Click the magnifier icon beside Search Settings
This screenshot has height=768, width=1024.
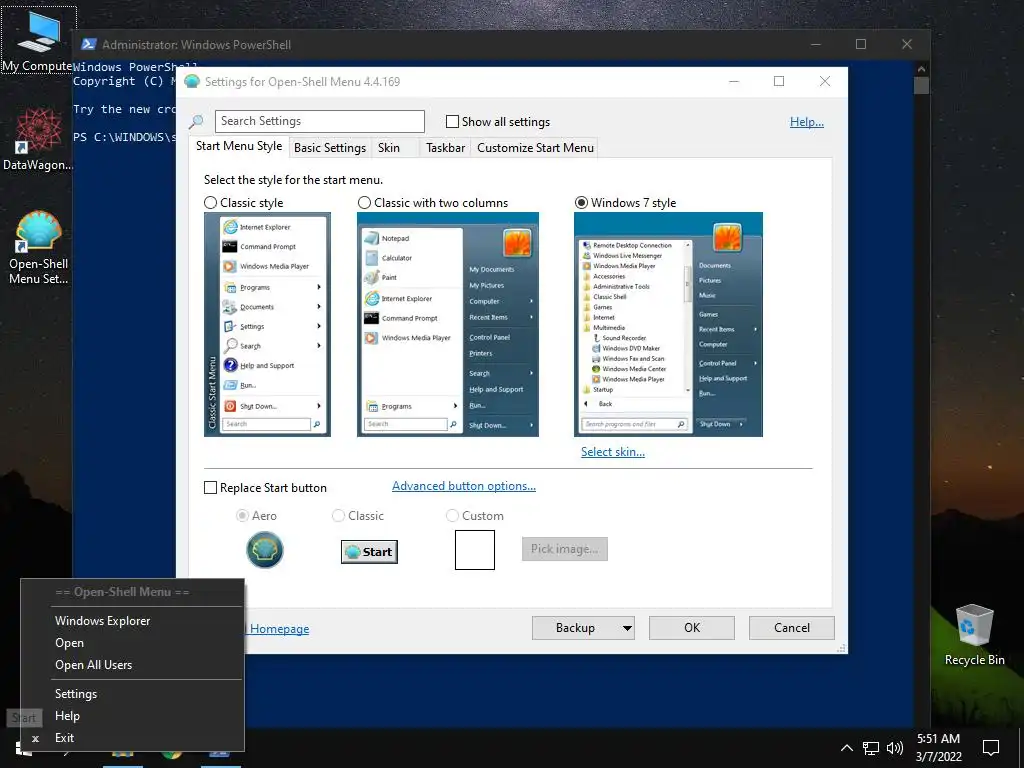(x=196, y=121)
